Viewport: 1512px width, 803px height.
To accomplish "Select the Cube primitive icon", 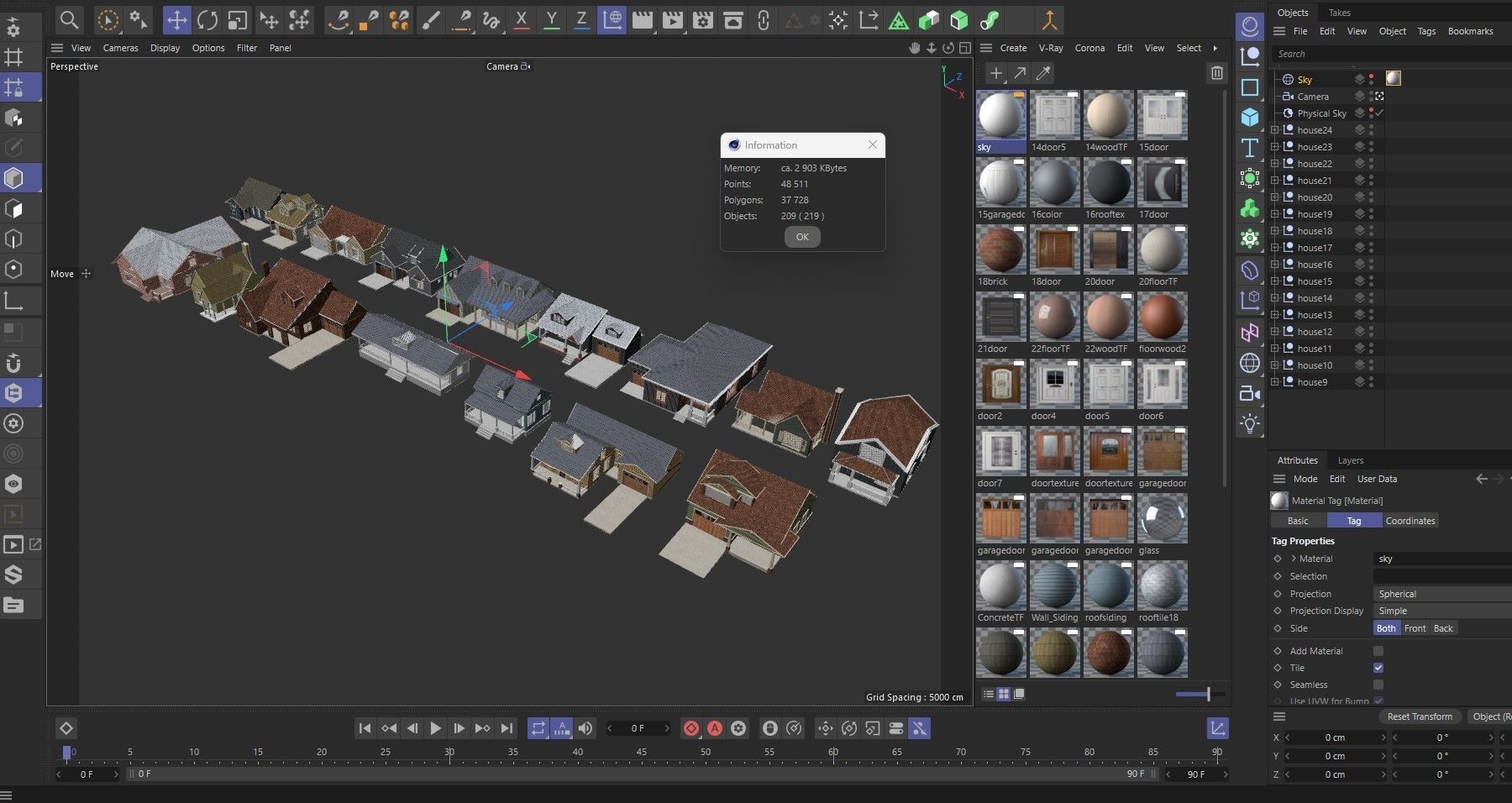I will coord(1250,118).
